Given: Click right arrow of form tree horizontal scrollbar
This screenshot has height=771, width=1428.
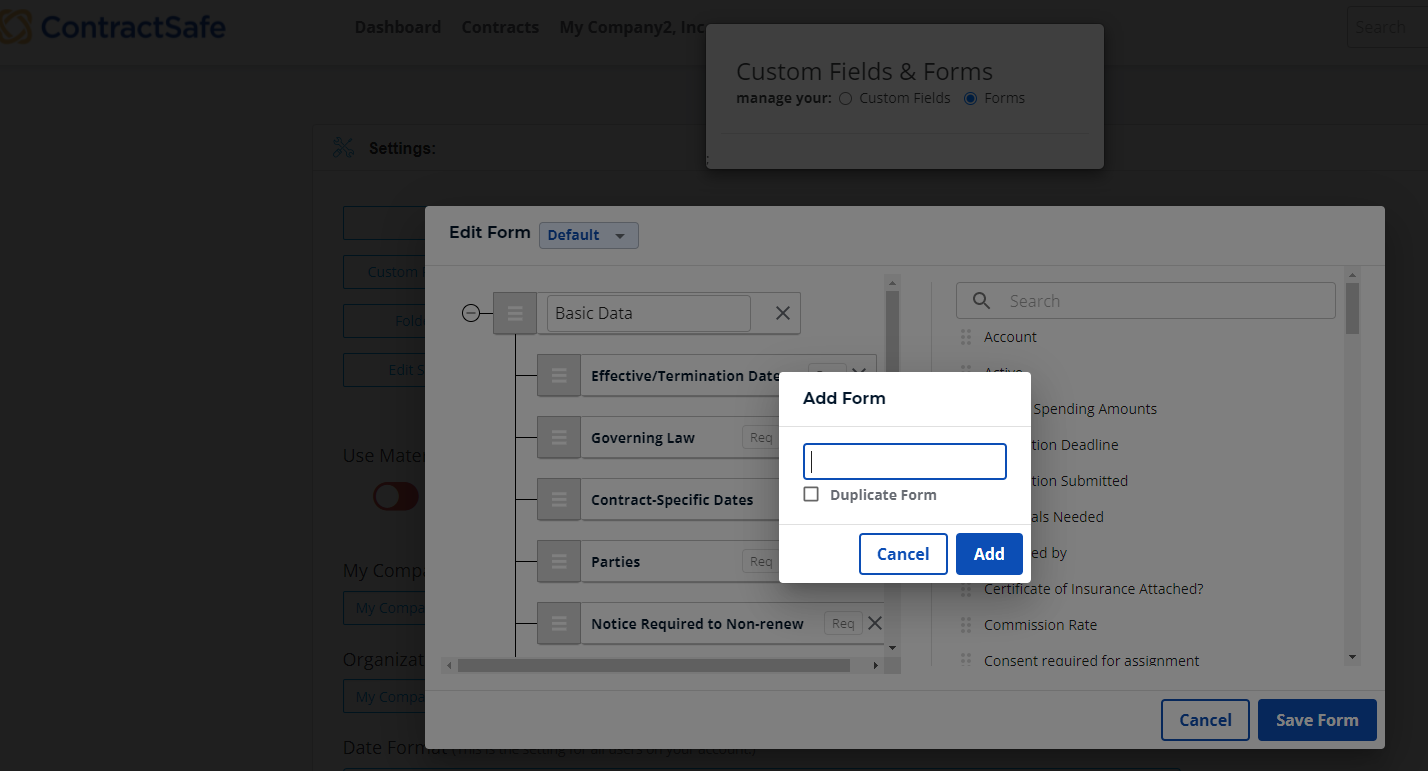Looking at the screenshot, I should click(876, 665).
